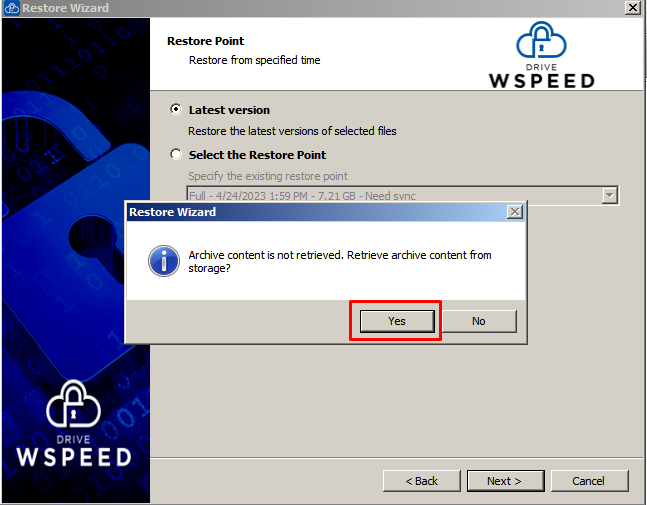Click 'Restore the latest versions of selected files'
The width and height of the screenshot is (647, 505).
pos(292,131)
